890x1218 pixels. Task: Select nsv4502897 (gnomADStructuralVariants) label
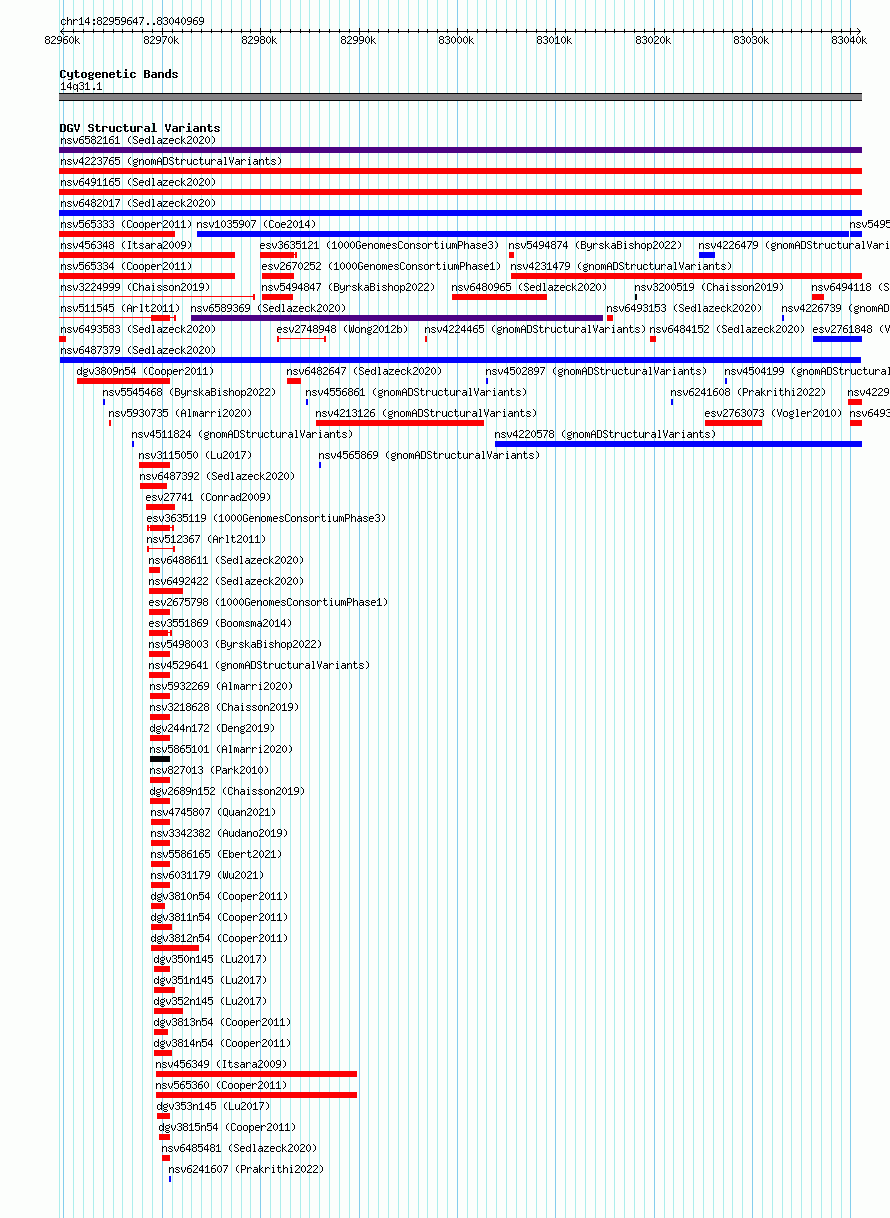(596, 371)
